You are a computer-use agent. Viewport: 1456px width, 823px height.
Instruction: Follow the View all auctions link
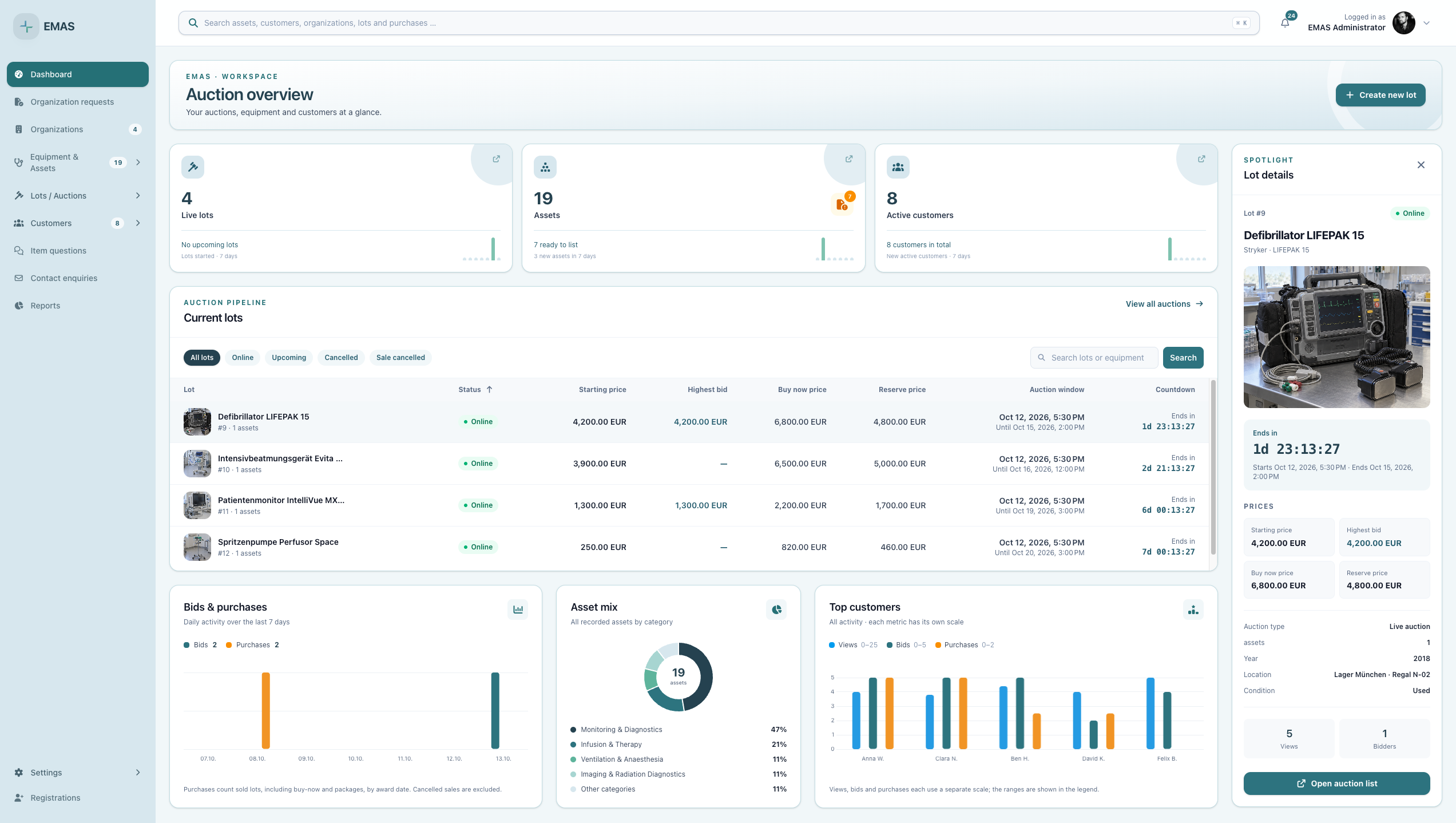point(1164,304)
